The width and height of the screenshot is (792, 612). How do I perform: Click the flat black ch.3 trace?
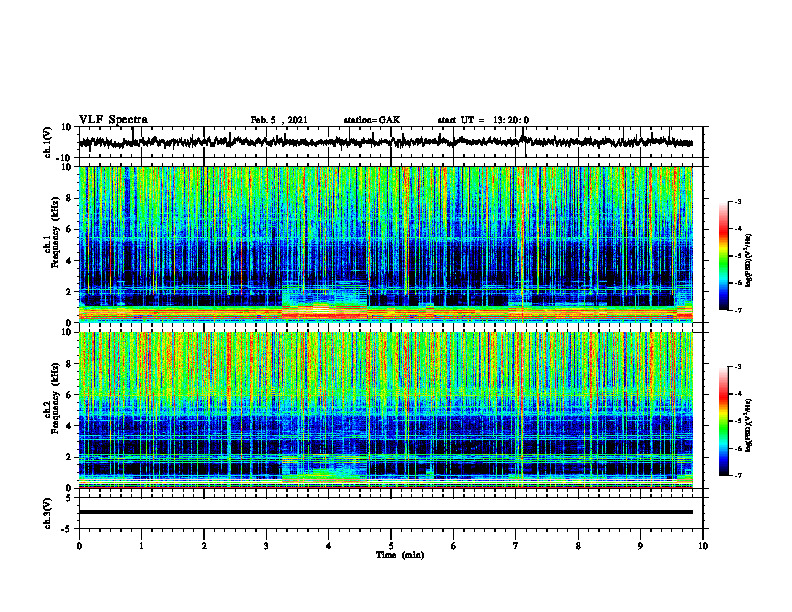pyautogui.click(x=386, y=512)
